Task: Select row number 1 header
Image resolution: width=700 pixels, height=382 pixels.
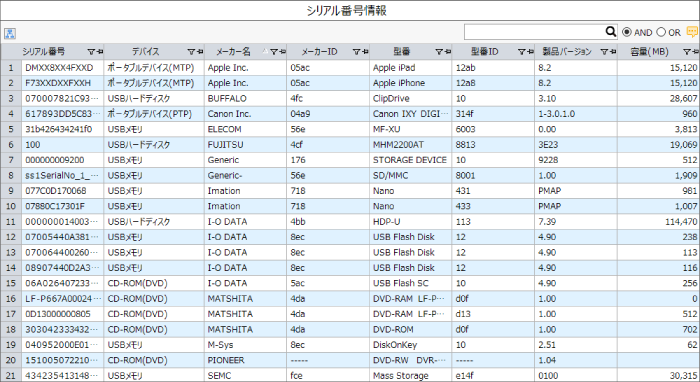Action: coord(11,68)
